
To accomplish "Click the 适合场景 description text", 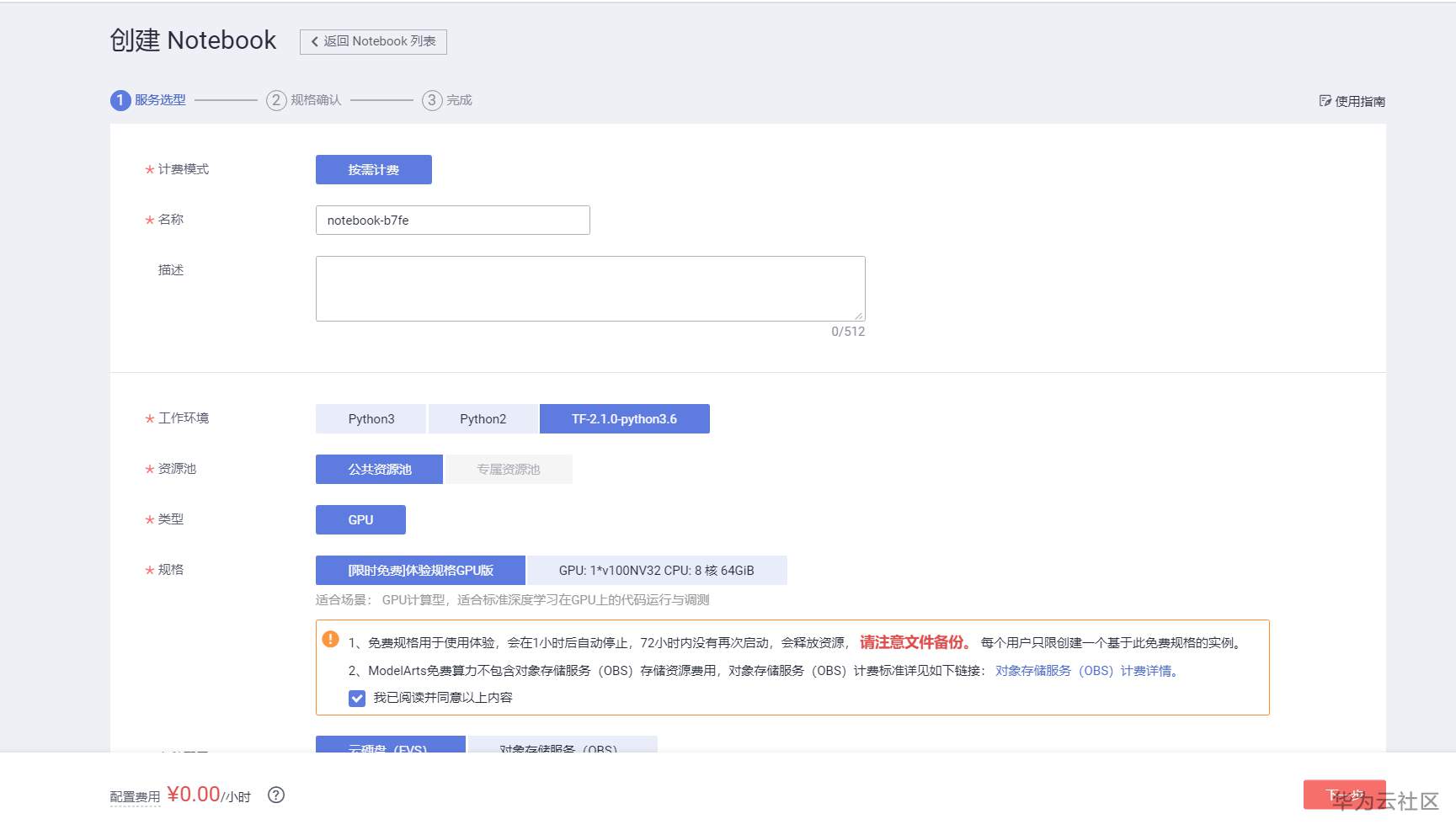I will [513, 600].
